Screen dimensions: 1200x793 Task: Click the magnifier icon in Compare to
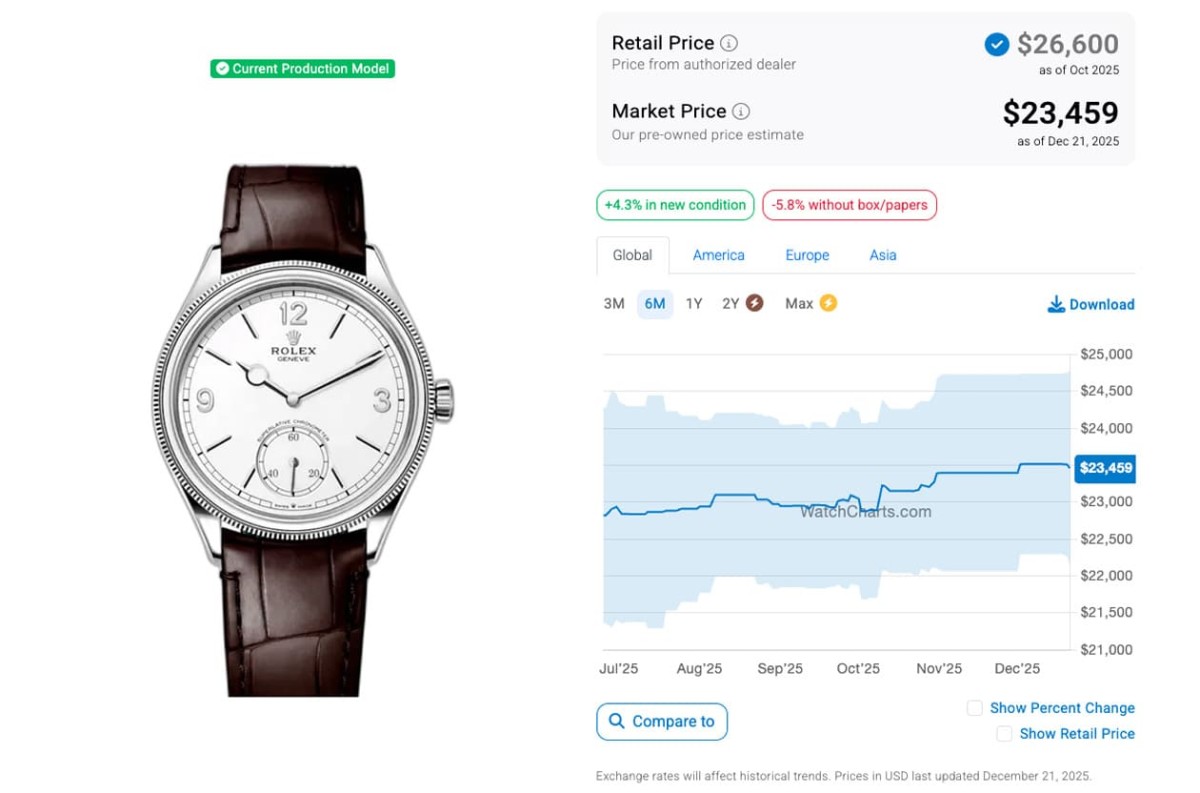click(x=616, y=721)
